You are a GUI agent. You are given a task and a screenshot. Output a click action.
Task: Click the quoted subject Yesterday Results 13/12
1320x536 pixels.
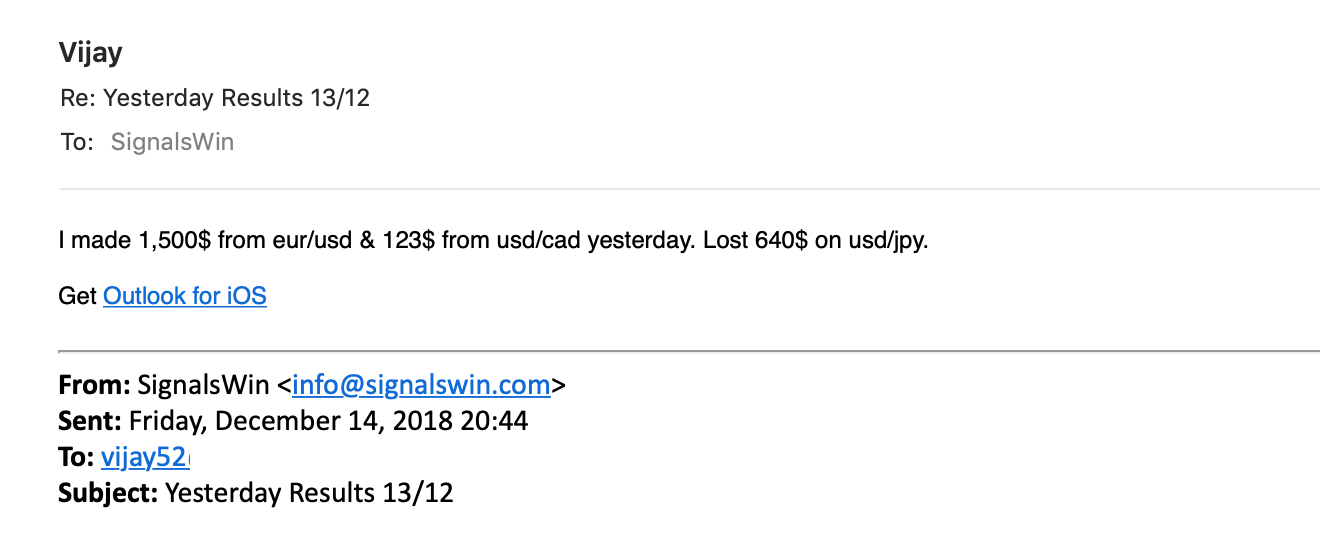[x=309, y=493]
